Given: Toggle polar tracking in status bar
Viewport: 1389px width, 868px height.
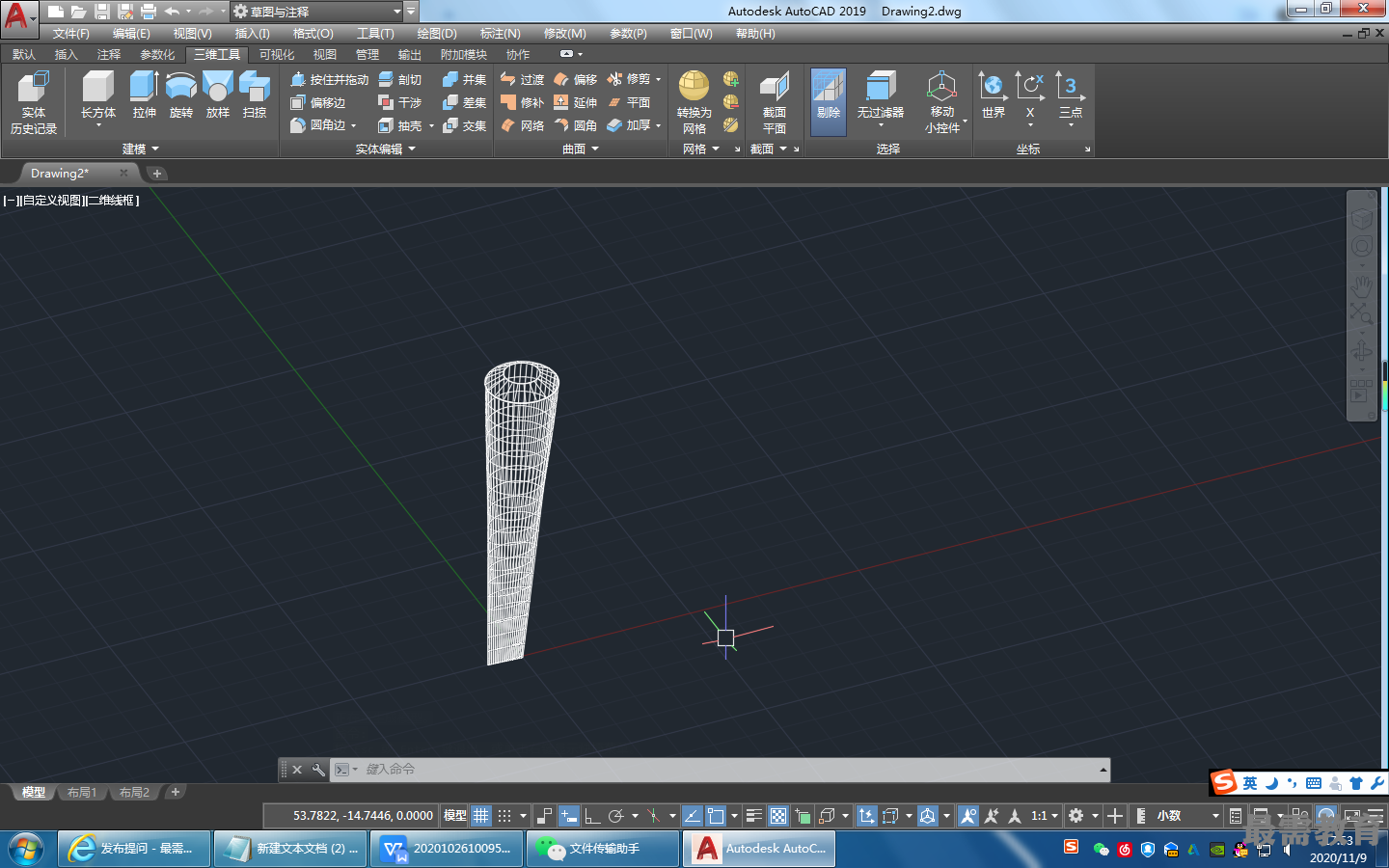Looking at the screenshot, I should coord(616,816).
